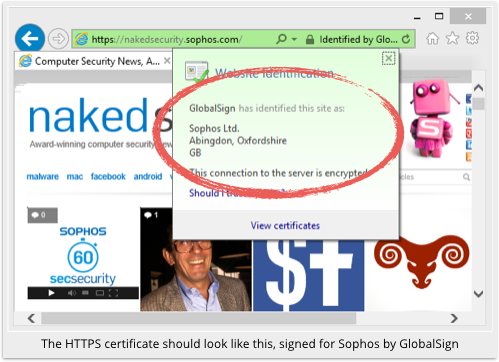Select the 'Computer Security News' tab
Image resolution: width=499 pixels, height=362 pixels.
[x=93, y=61]
